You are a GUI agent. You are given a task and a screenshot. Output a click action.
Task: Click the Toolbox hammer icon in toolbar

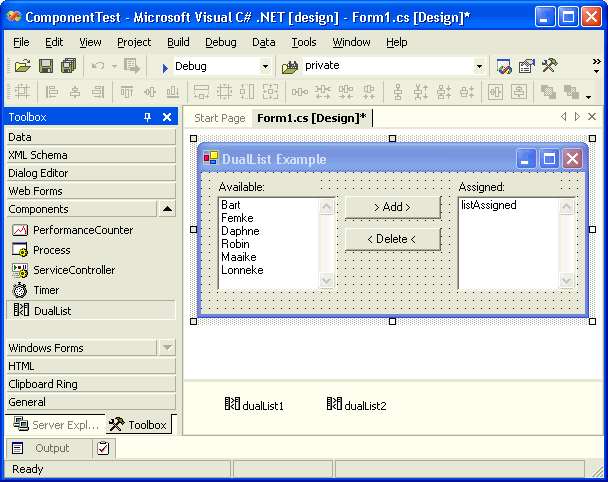pyautogui.click(x=549, y=65)
